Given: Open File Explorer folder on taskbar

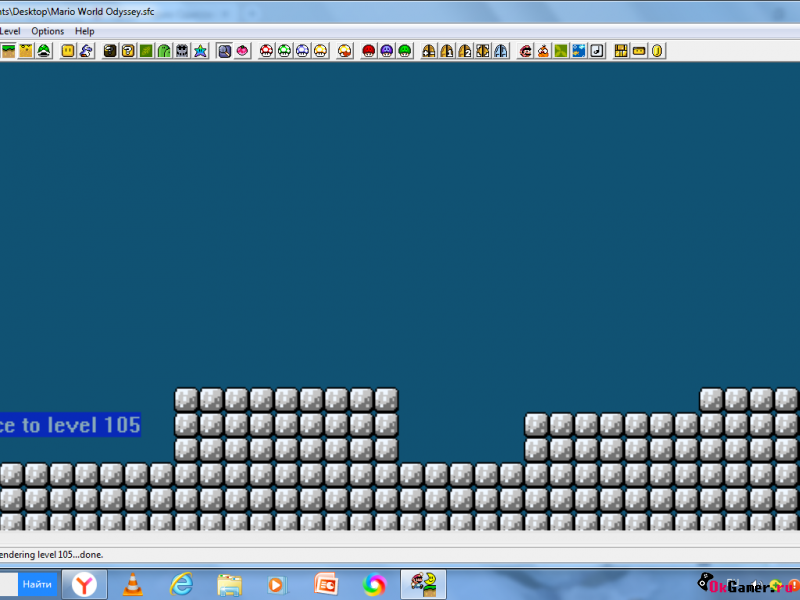Looking at the screenshot, I should click(229, 585).
